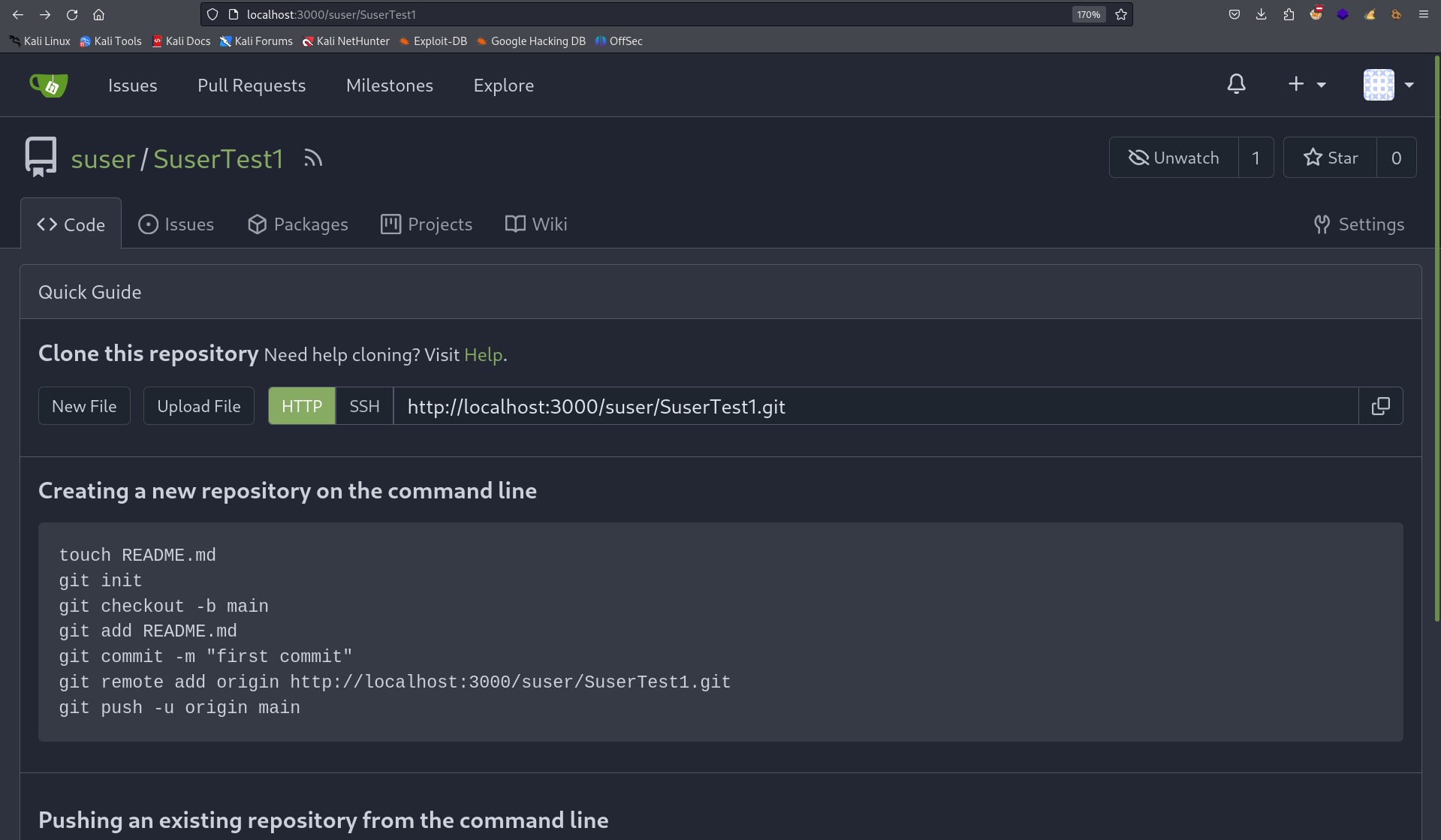1441x840 pixels.
Task: Open the Explore page
Action: 504,86
